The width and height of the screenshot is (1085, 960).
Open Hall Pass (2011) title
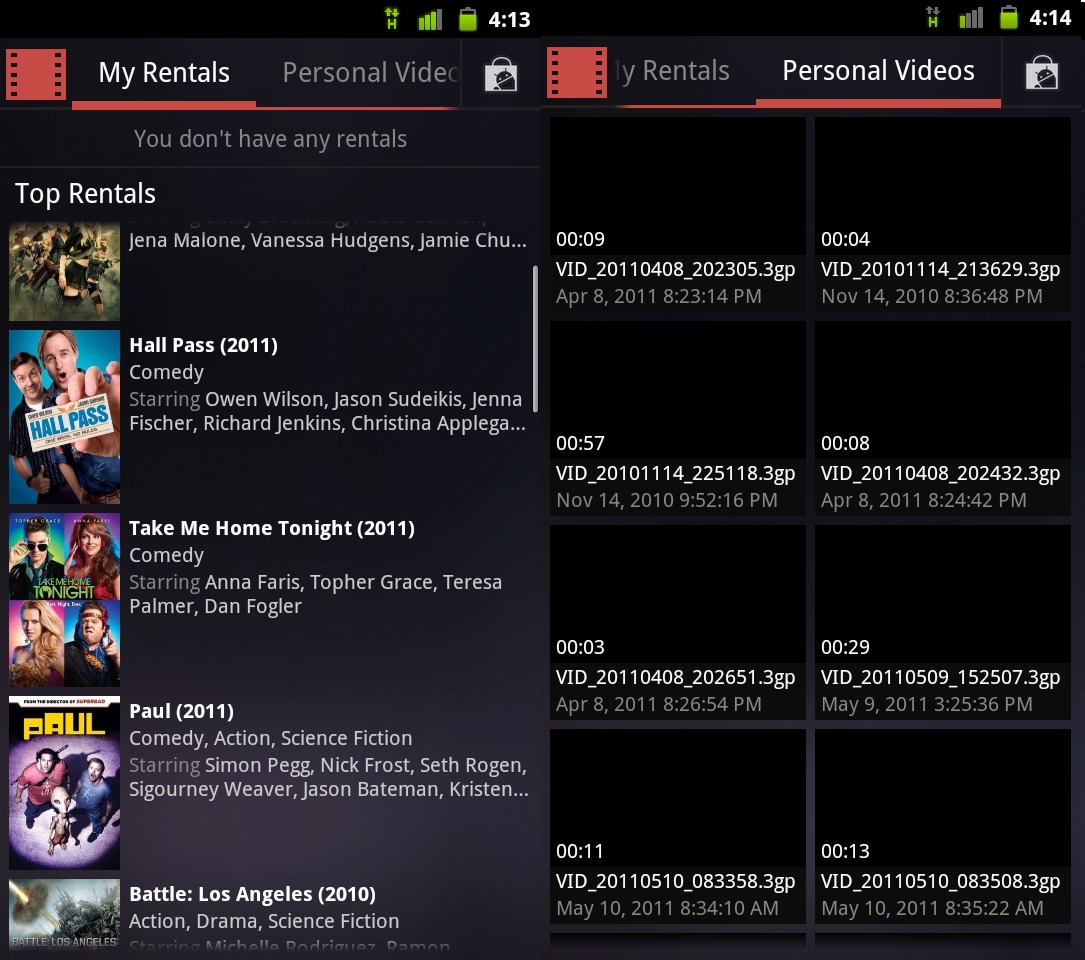click(x=203, y=345)
